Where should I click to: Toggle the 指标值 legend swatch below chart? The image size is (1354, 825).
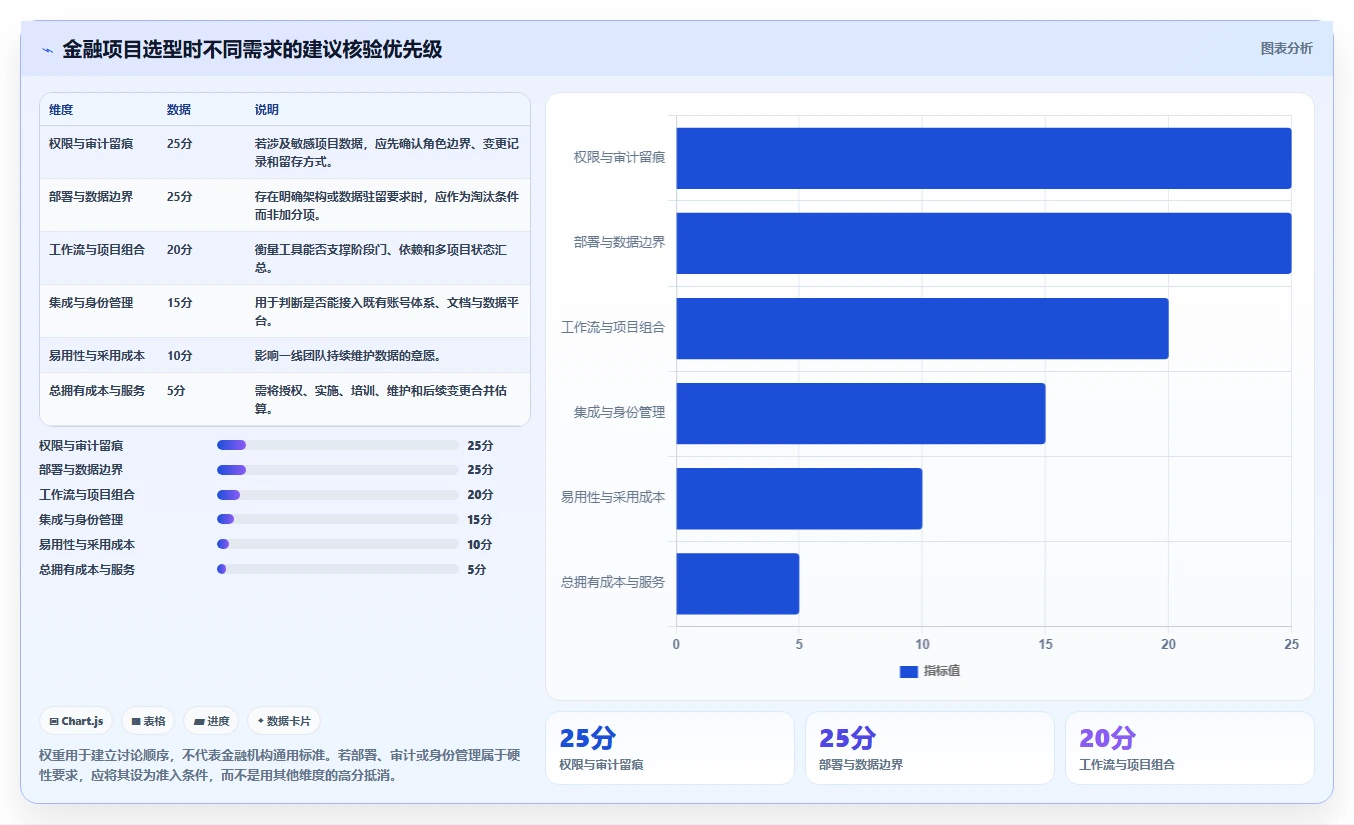(x=908, y=672)
